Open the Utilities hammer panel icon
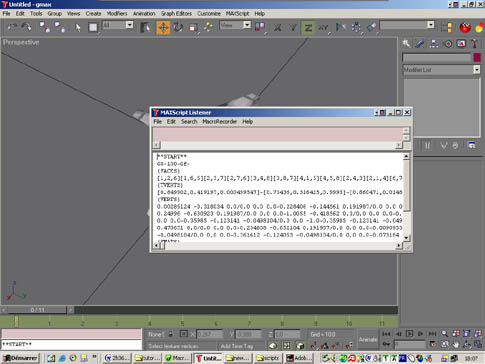Image resolution: width=485 pixels, height=364 pixels. pyautogui.click(x=474, y=44)
